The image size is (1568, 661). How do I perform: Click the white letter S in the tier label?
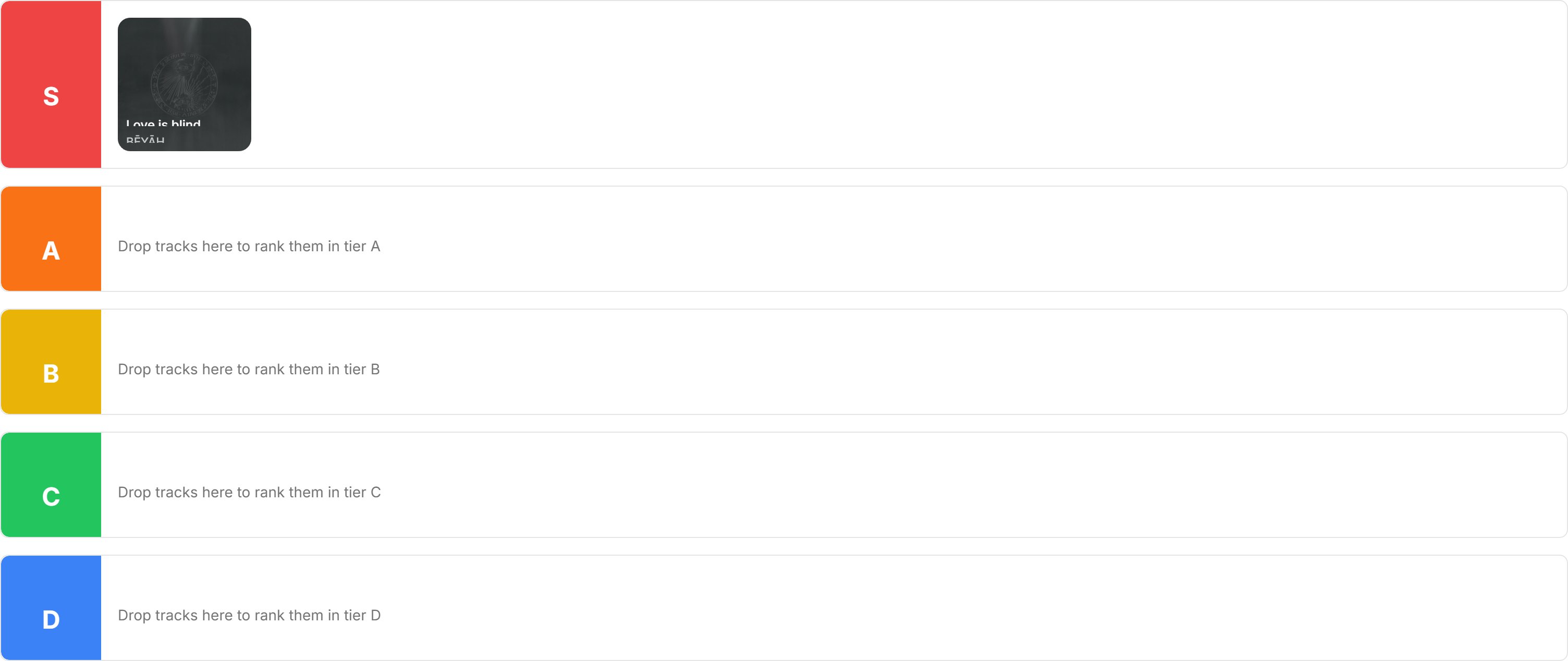(51, 96)
